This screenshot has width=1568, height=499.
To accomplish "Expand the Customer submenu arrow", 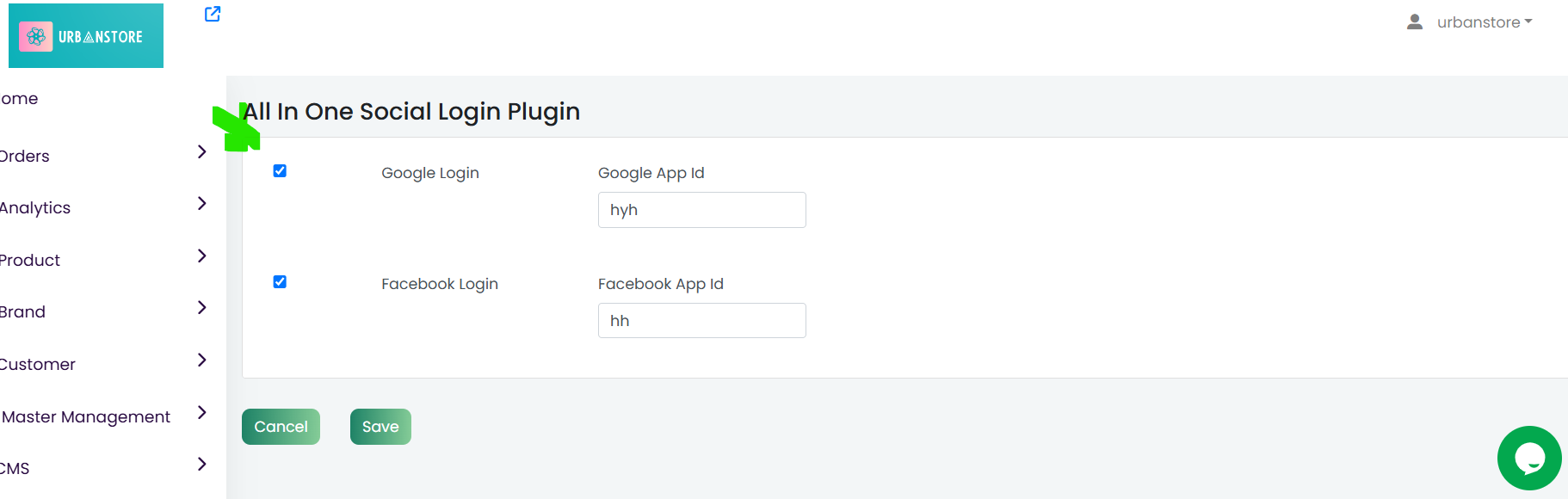I will (x=202, y=360).
